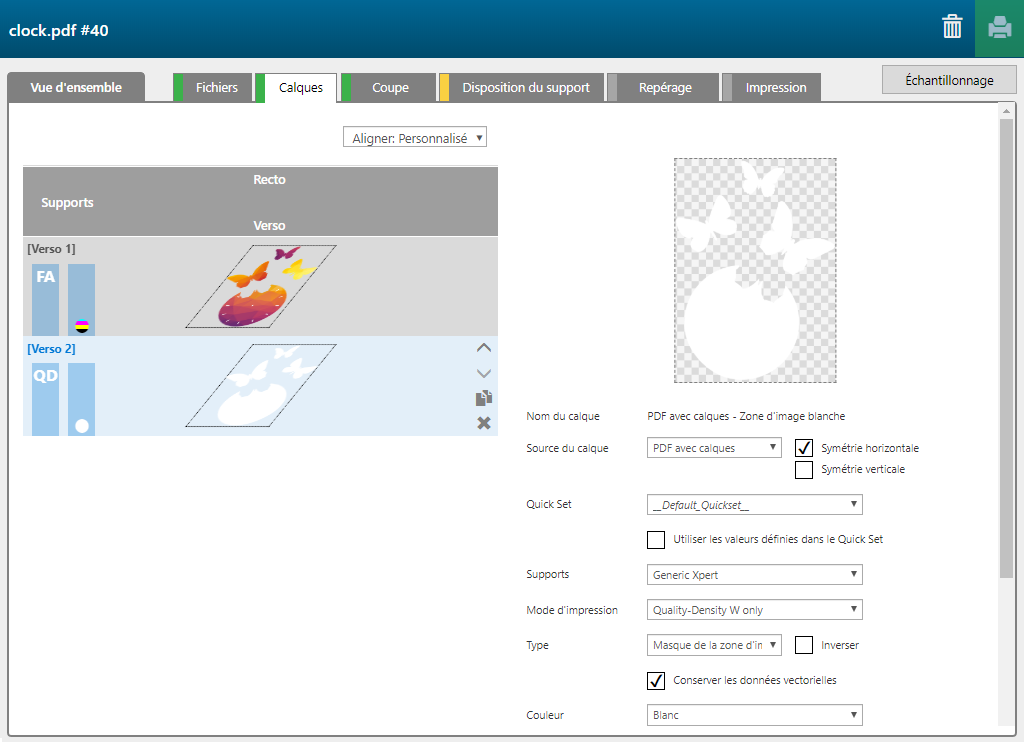Click the Verso 2 white layer thumbnail
Viewport: 1024px width, 742px height.
point(261,385)
